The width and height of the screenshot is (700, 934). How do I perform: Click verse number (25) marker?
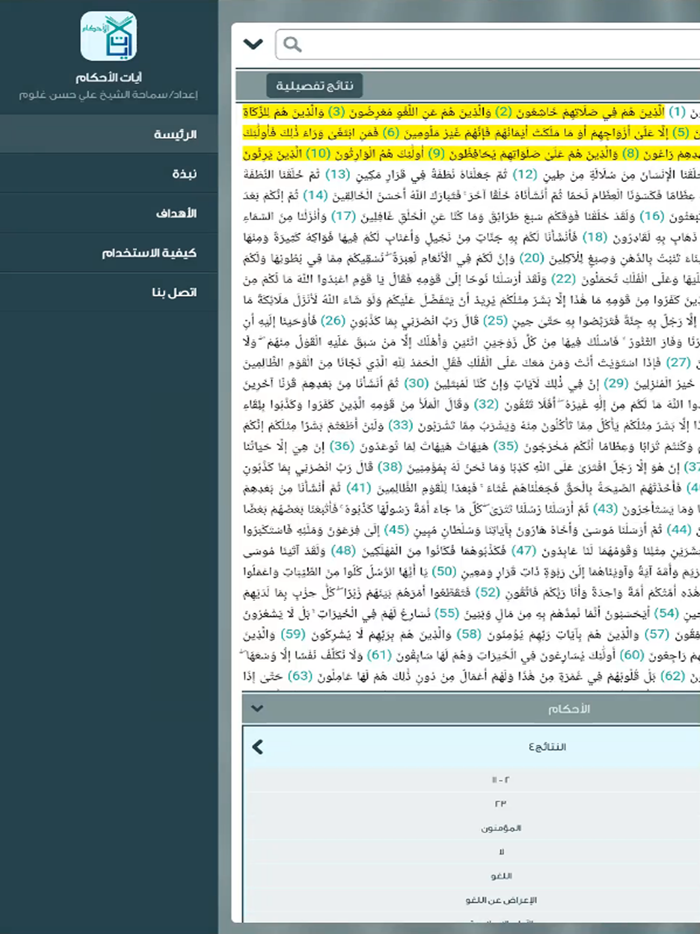pos(494,320)
